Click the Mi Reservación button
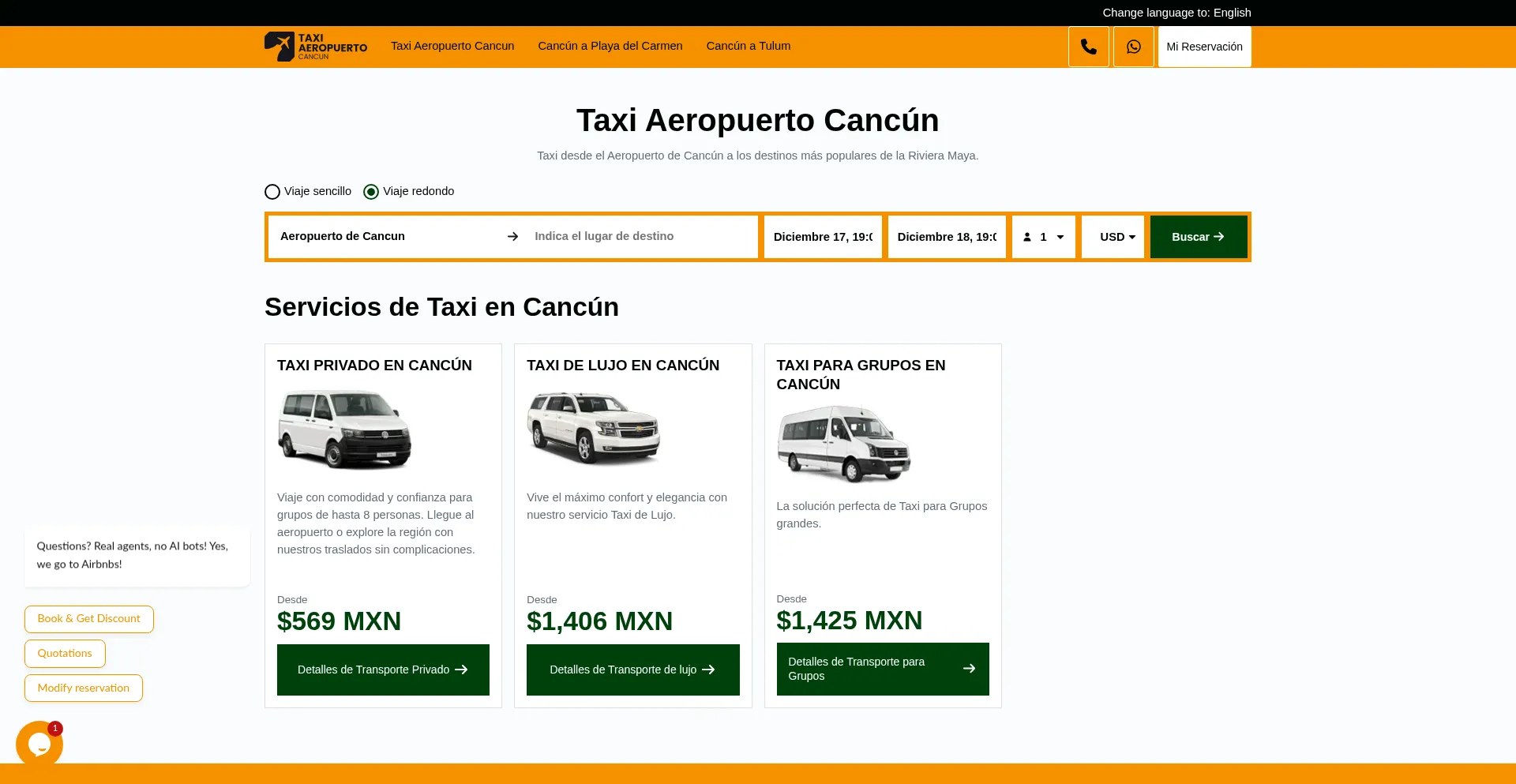1516x784 pixels. click(1203, 46)
